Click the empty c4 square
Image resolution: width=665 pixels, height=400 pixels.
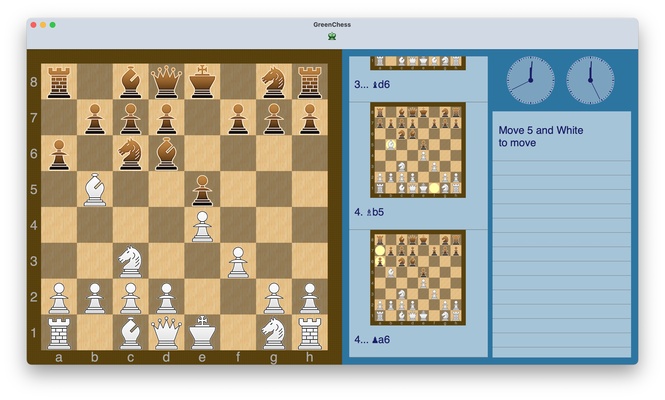click(x=130, y=225)
